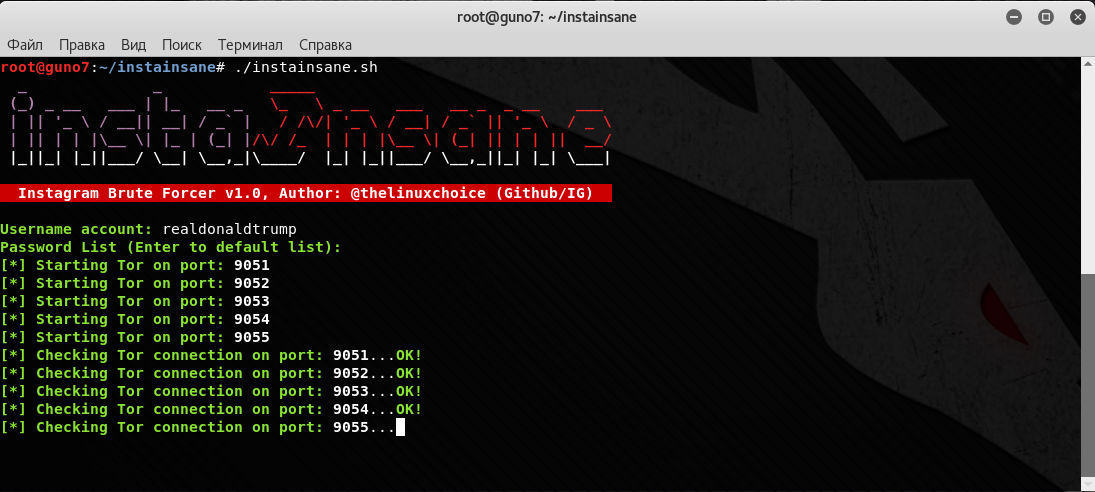The height and width of the screenshot is (492, 1095).
Task: Open the Файл menu
Action: (x=25, y=45)
